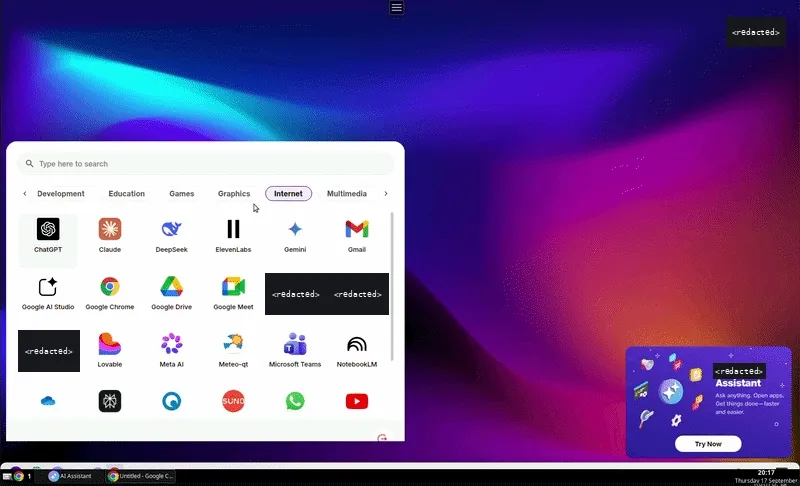Screen dimensions: 800x486
Task: Switch to Untitled - Google Chrome taskbar window
Action: (141, 476)
